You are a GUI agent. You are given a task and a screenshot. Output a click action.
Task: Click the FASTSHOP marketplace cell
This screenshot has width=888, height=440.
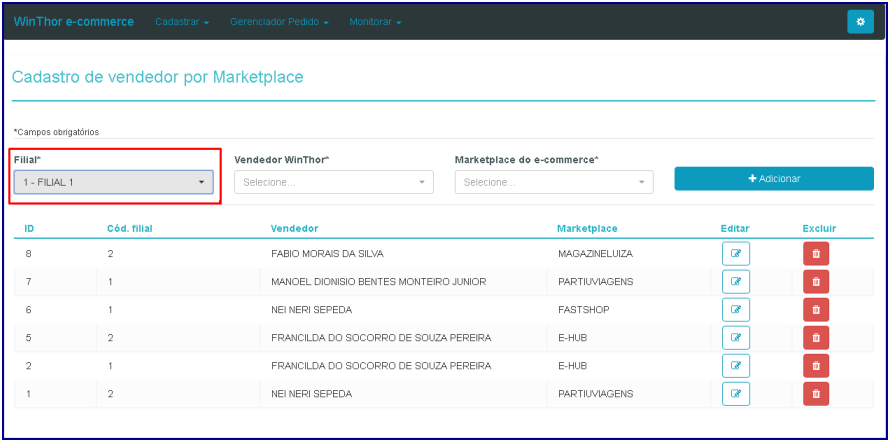(583, 310)
